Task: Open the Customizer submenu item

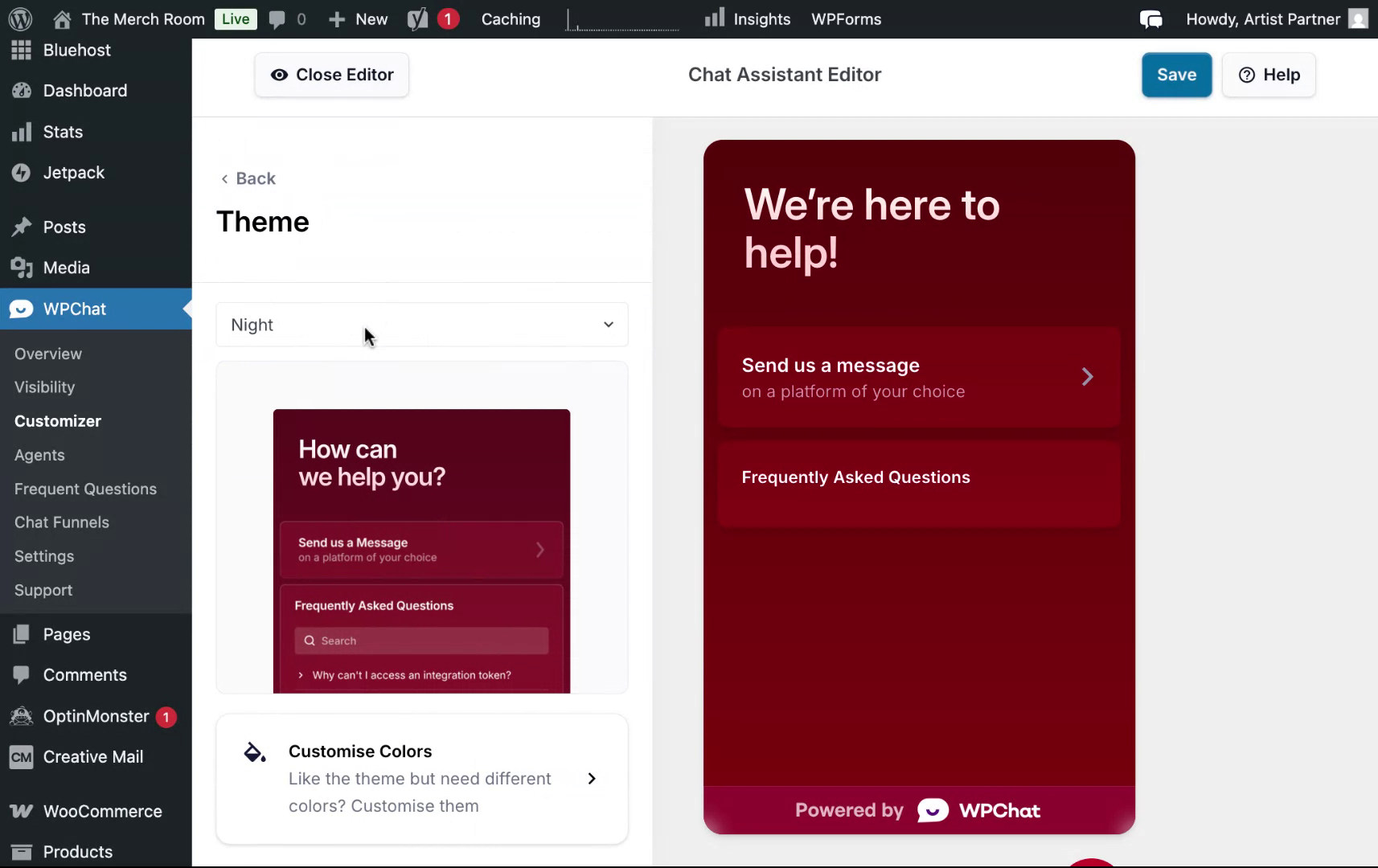Action: pos(57,420)
